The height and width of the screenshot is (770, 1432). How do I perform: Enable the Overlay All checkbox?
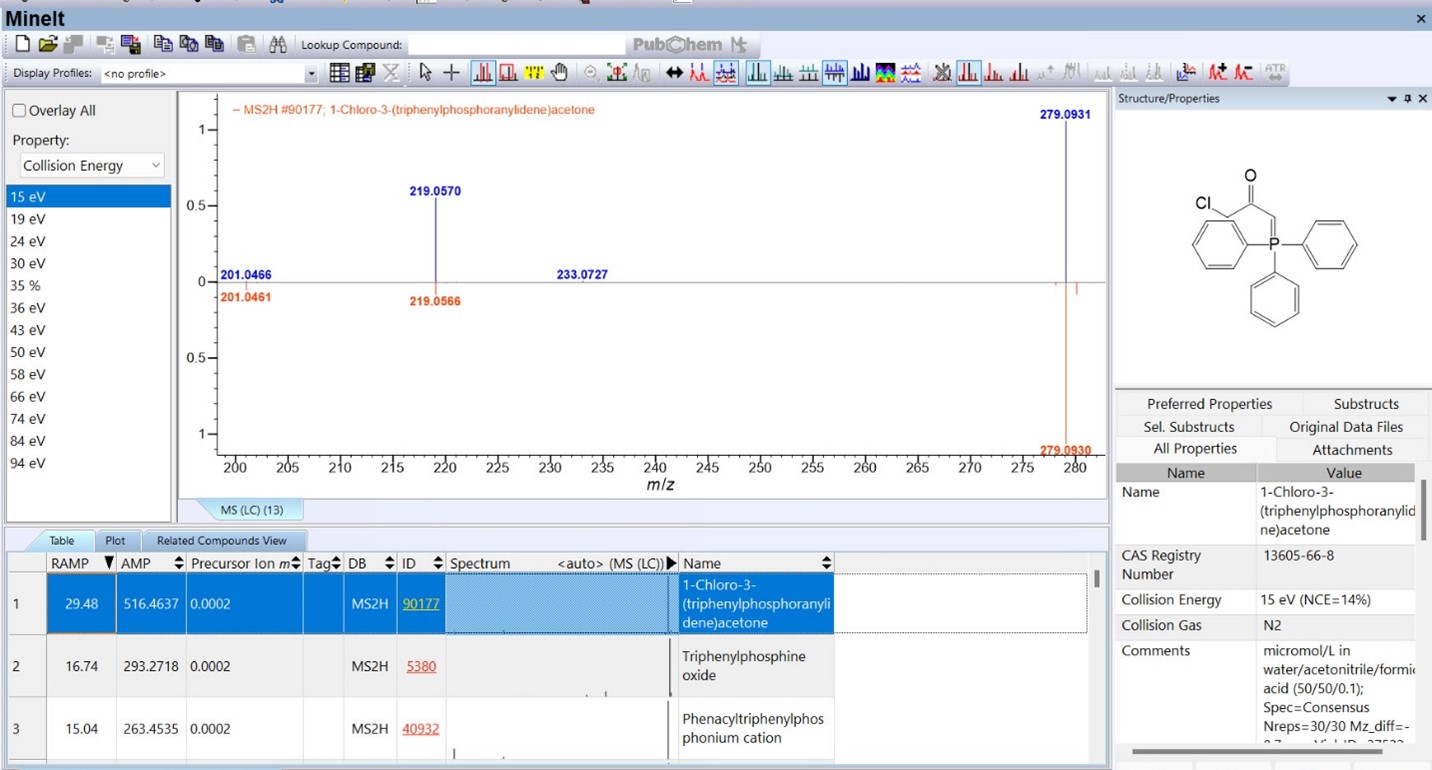point(19,111)
